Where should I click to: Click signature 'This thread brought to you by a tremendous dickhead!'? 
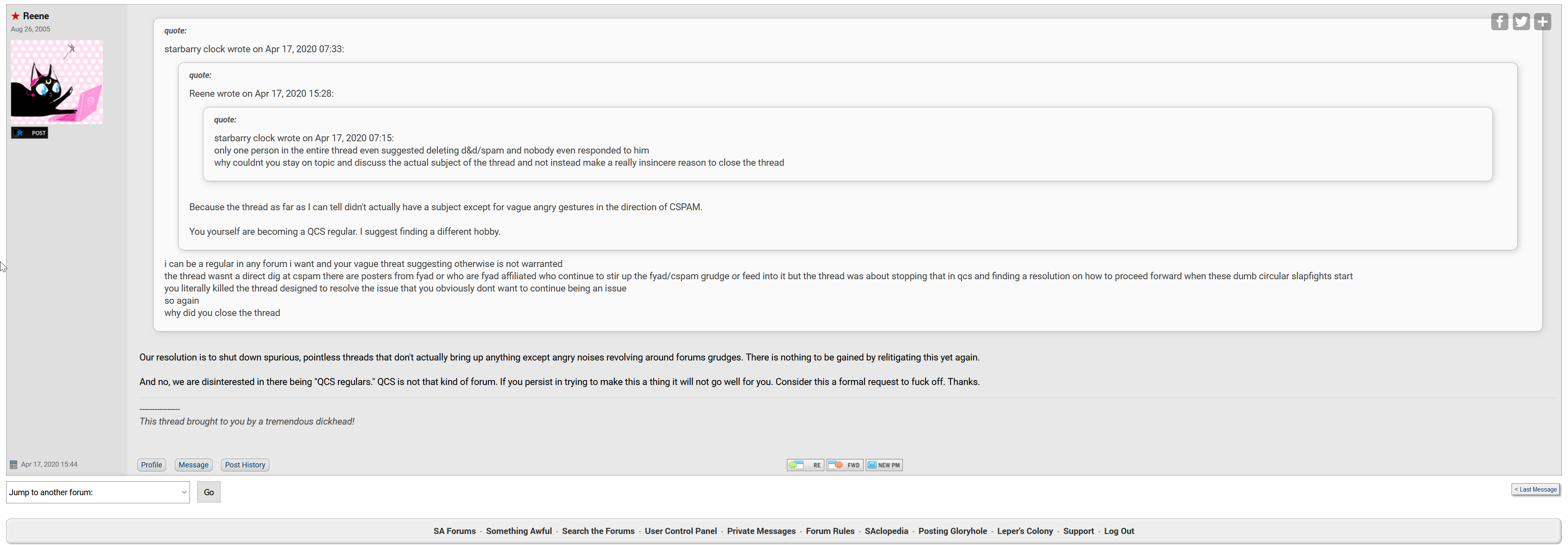[x=247, y=422]
